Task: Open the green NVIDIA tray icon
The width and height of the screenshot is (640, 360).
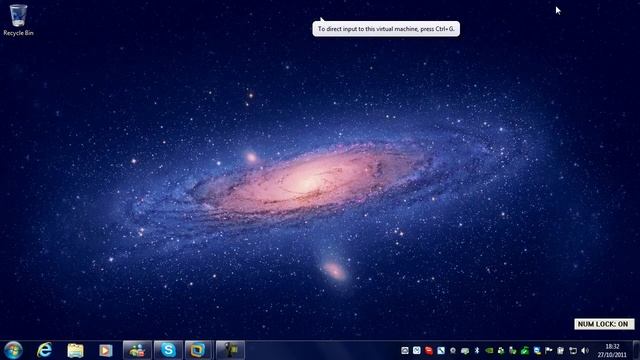Action: 489,351
